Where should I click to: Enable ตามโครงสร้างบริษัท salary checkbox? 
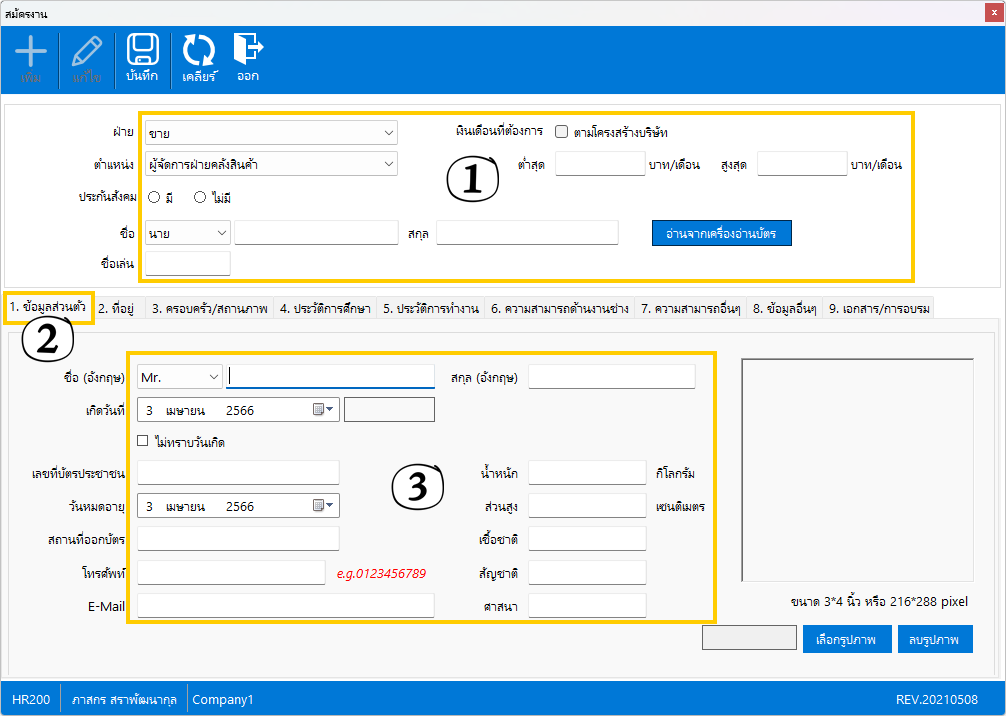562,131
